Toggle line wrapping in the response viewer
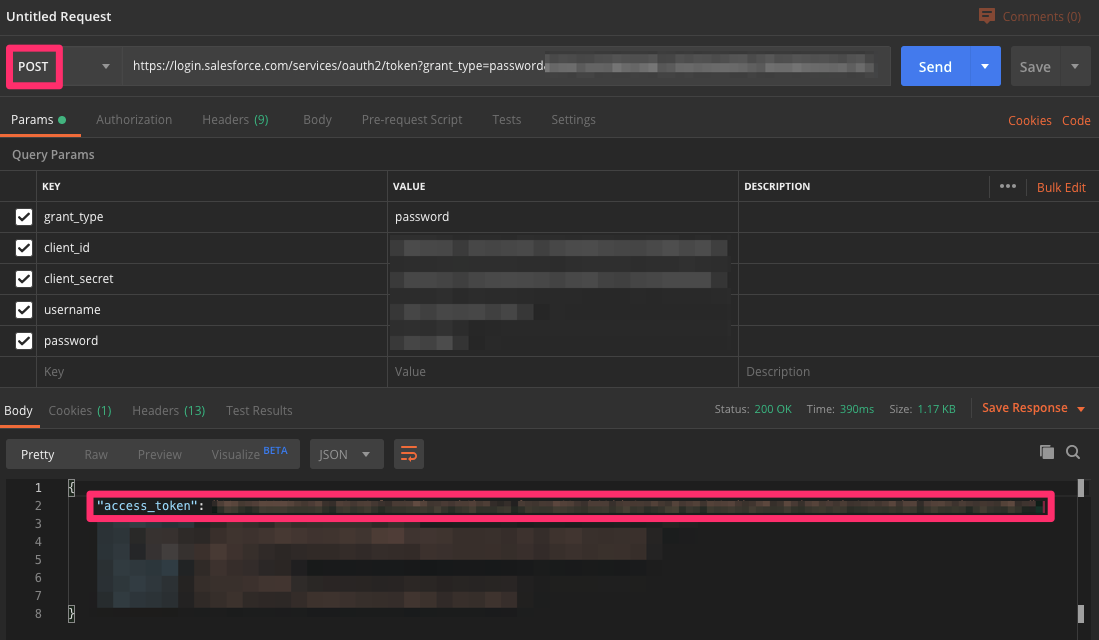Screen dimensions: 1099x640 (x=408, y=453)
